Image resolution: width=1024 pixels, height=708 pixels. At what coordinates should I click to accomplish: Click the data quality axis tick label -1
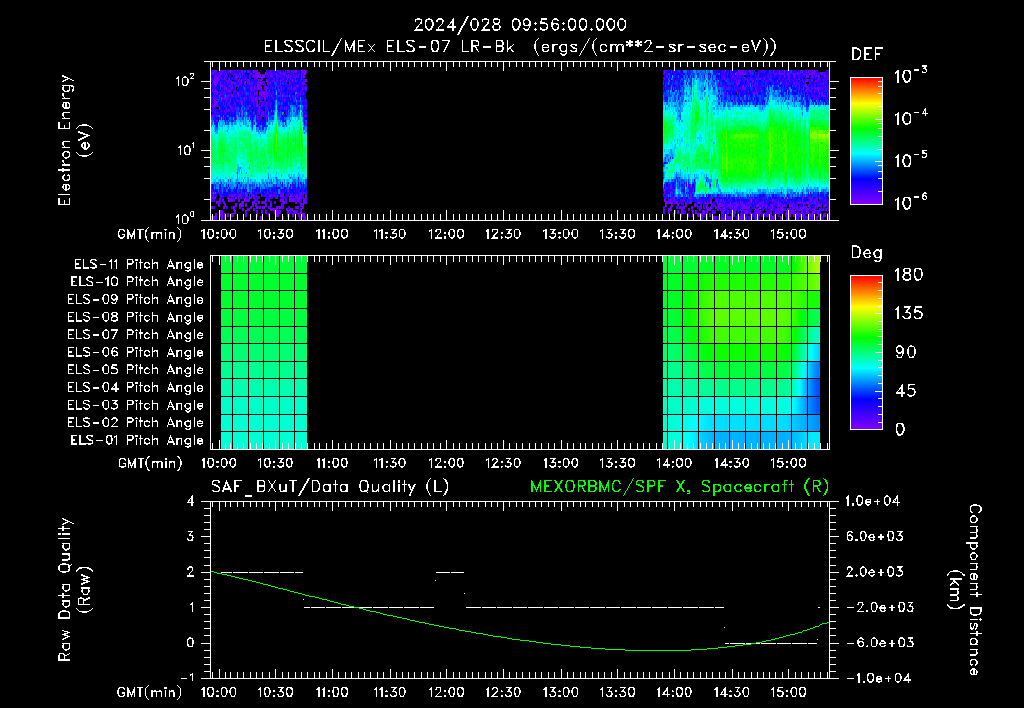click(187, 677)
